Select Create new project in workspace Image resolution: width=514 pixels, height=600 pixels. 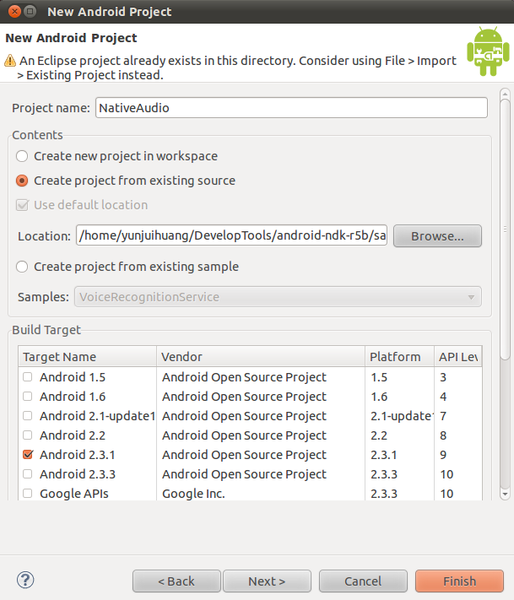point(22,156)
